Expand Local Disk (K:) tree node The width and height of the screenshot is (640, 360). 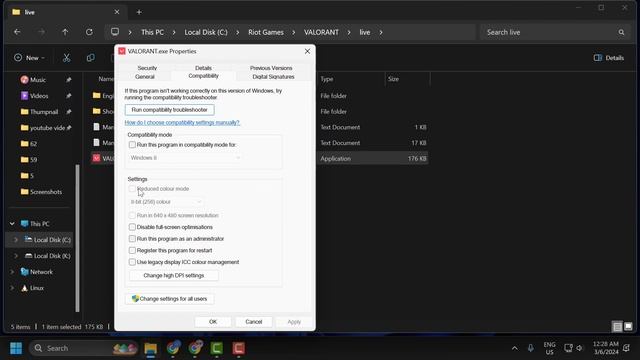[x=16, y=256]
